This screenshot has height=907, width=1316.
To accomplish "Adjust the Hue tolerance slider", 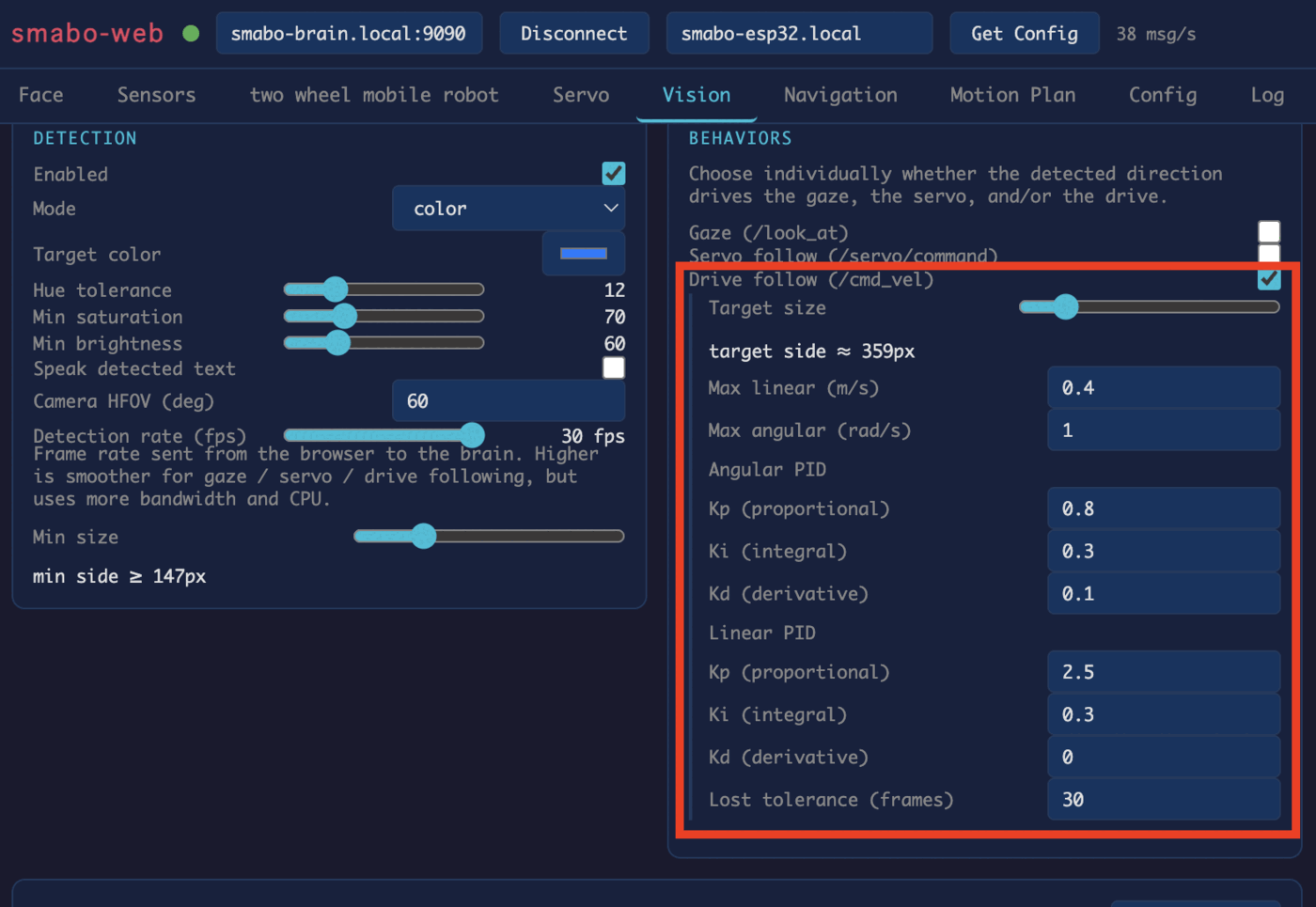I will tap(384, 289).
